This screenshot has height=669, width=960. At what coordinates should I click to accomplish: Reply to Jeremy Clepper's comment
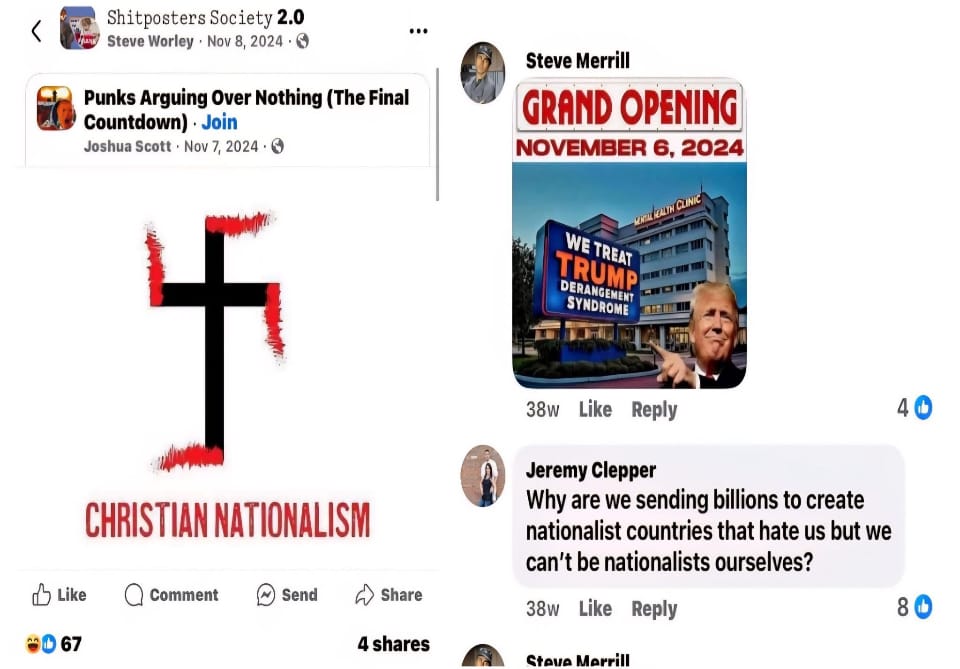tap(654, 609)
